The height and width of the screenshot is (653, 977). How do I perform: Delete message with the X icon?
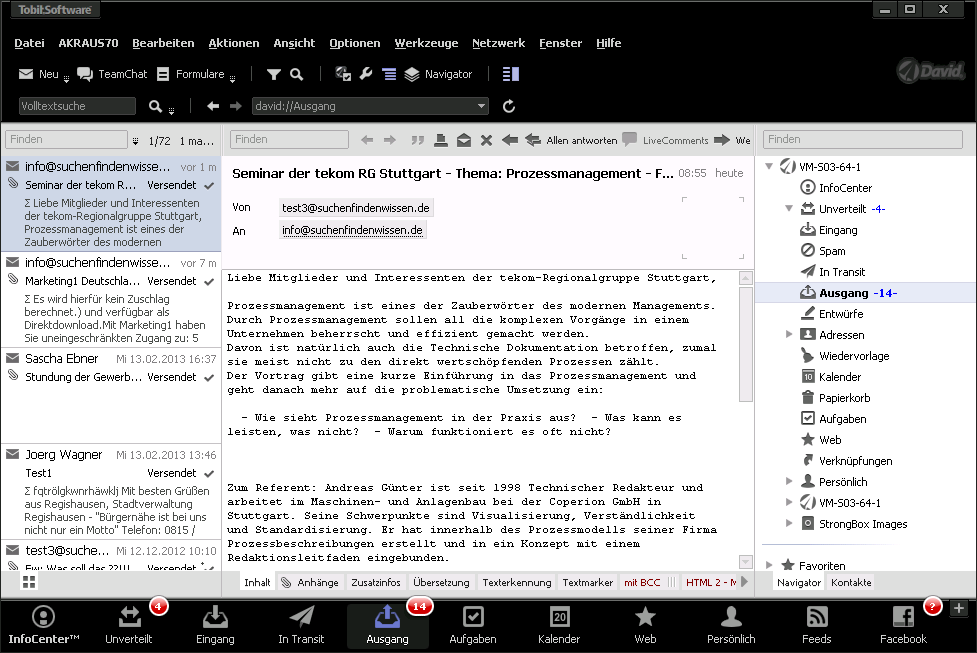click(486, 140)
